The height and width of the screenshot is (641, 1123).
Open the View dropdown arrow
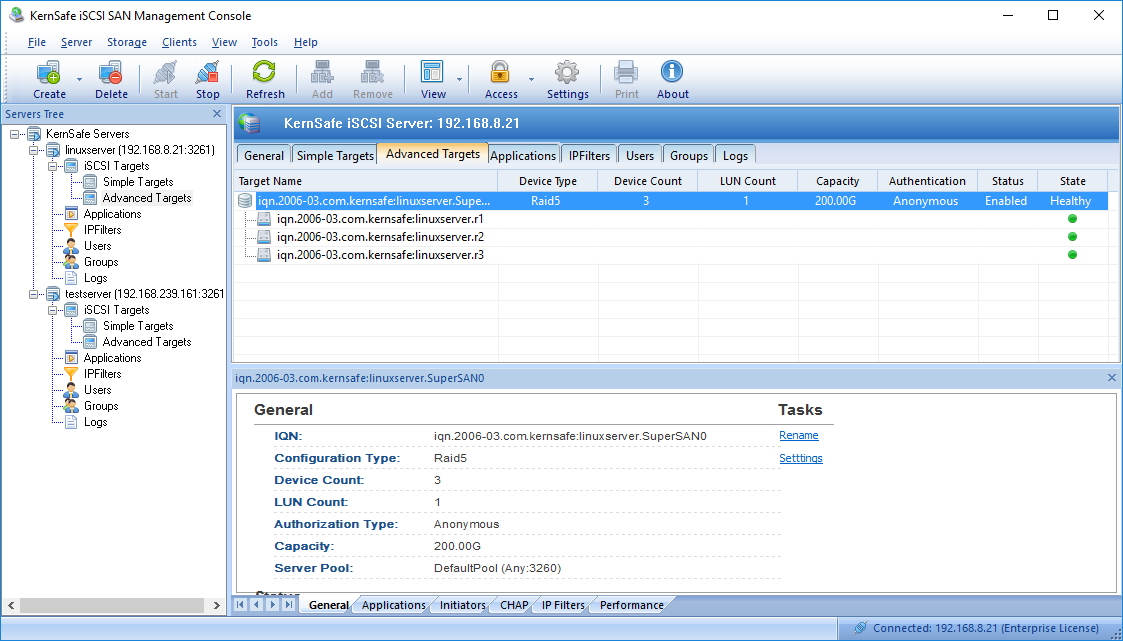point(459,79)
